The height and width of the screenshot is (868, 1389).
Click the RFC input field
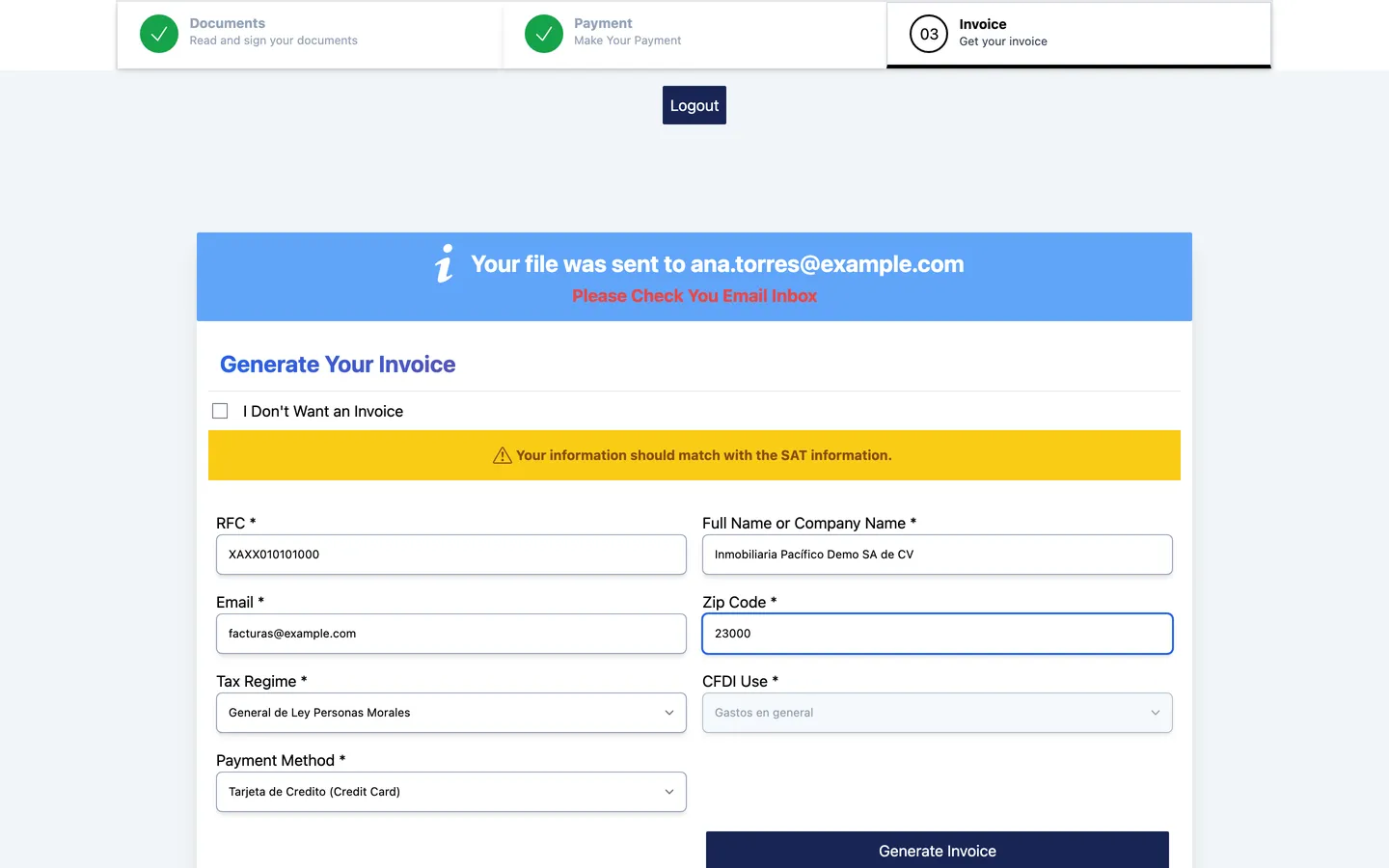[451, 555]
